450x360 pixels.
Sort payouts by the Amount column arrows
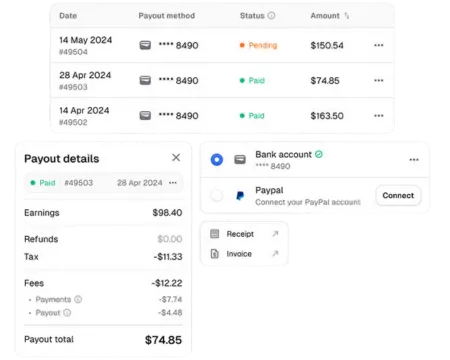(x=347, y=16)
